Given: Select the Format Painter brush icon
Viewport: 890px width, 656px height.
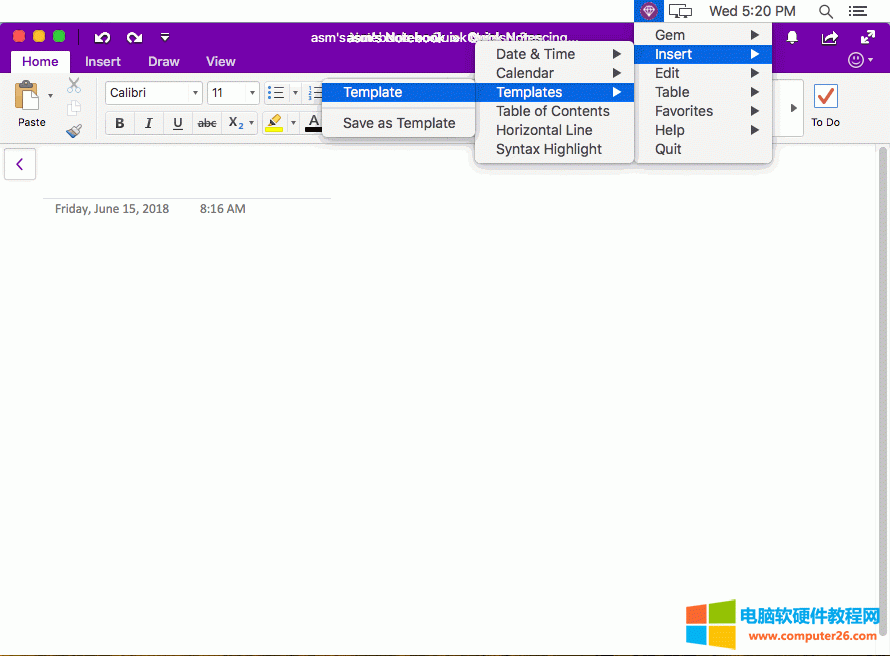Looking at the screenshot, I should pos(74,131).
